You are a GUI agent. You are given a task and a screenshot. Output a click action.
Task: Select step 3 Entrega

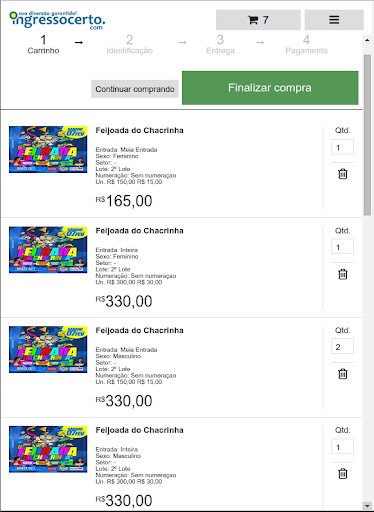[x=220, y=44]
